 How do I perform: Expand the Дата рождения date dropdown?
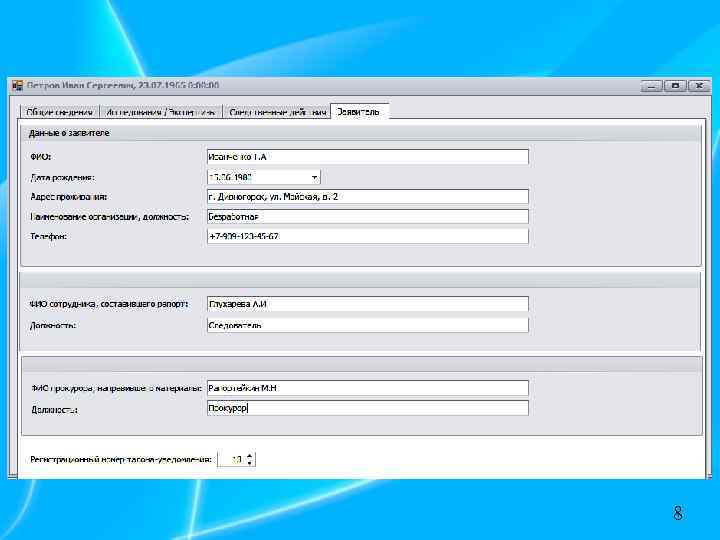(315, 177)
